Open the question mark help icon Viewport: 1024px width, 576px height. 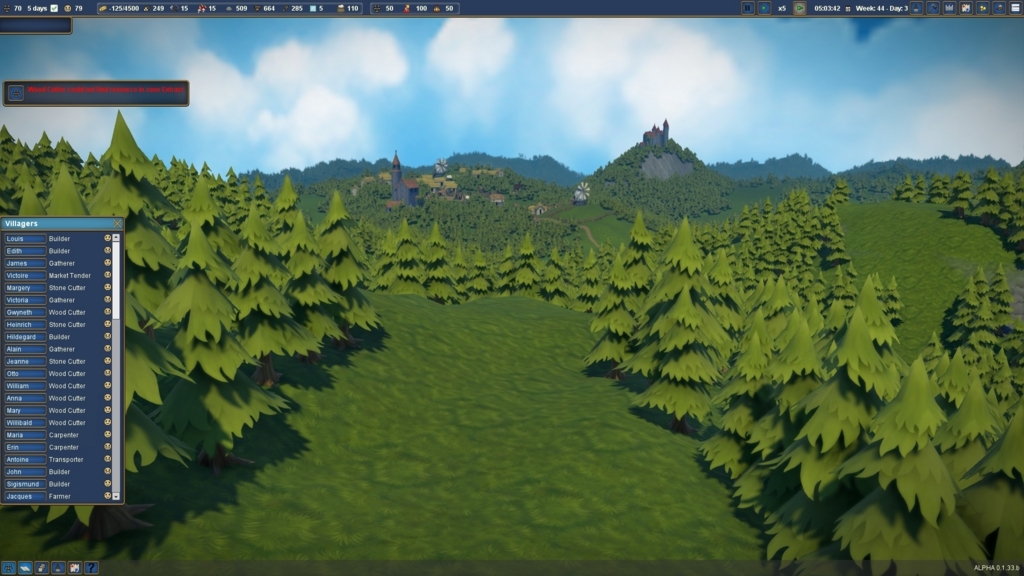click(91, 568)
